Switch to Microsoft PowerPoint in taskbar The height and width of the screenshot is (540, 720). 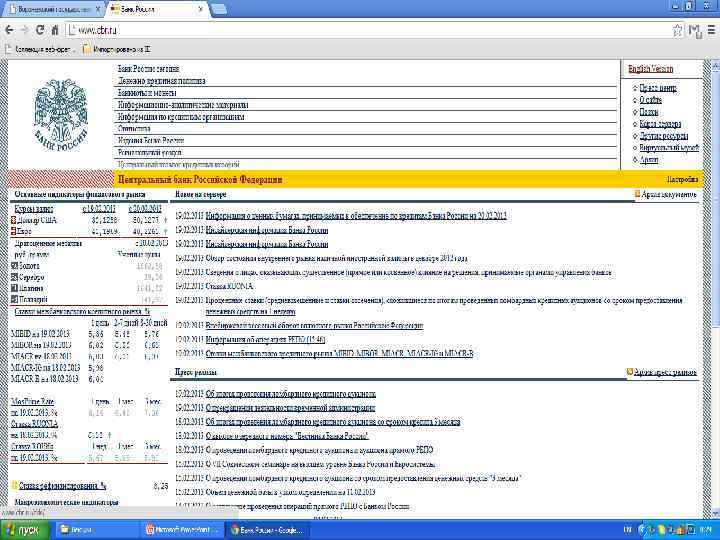tap(184, 530)
